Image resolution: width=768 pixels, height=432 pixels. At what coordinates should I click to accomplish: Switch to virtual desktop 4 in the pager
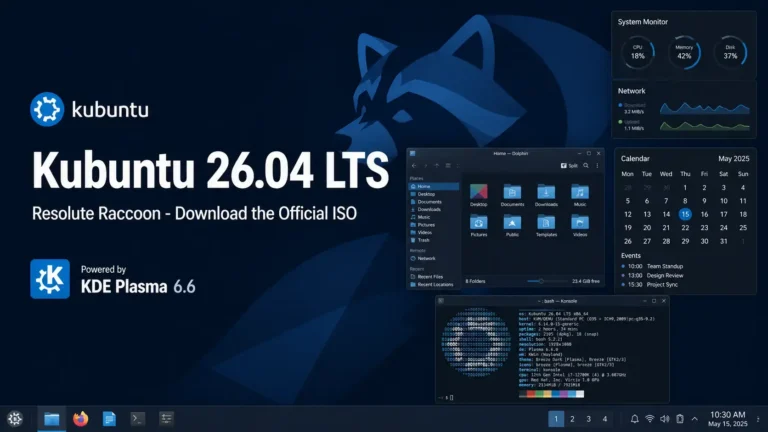click(605, 419)
